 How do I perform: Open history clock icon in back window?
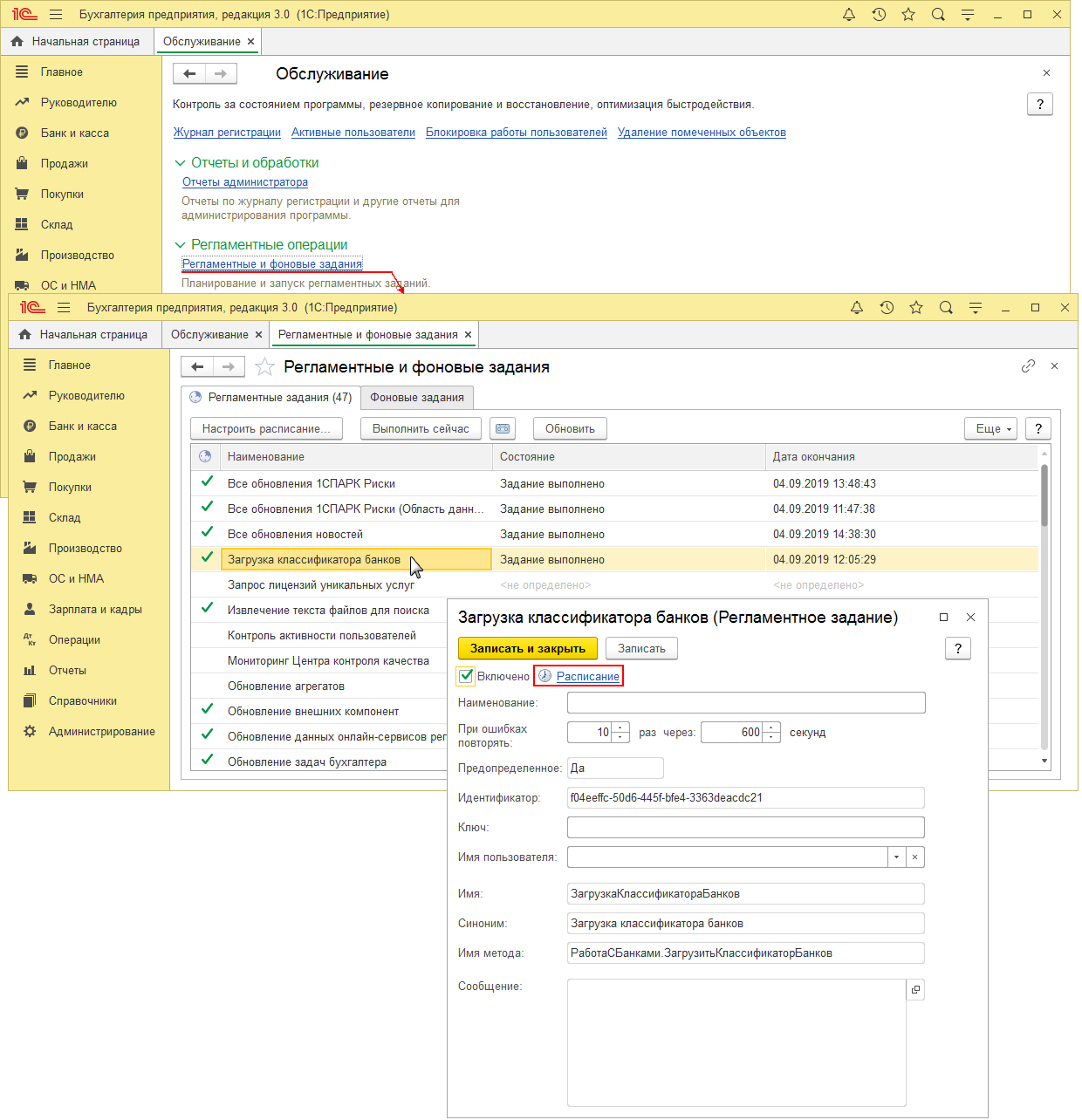[879, 14]
